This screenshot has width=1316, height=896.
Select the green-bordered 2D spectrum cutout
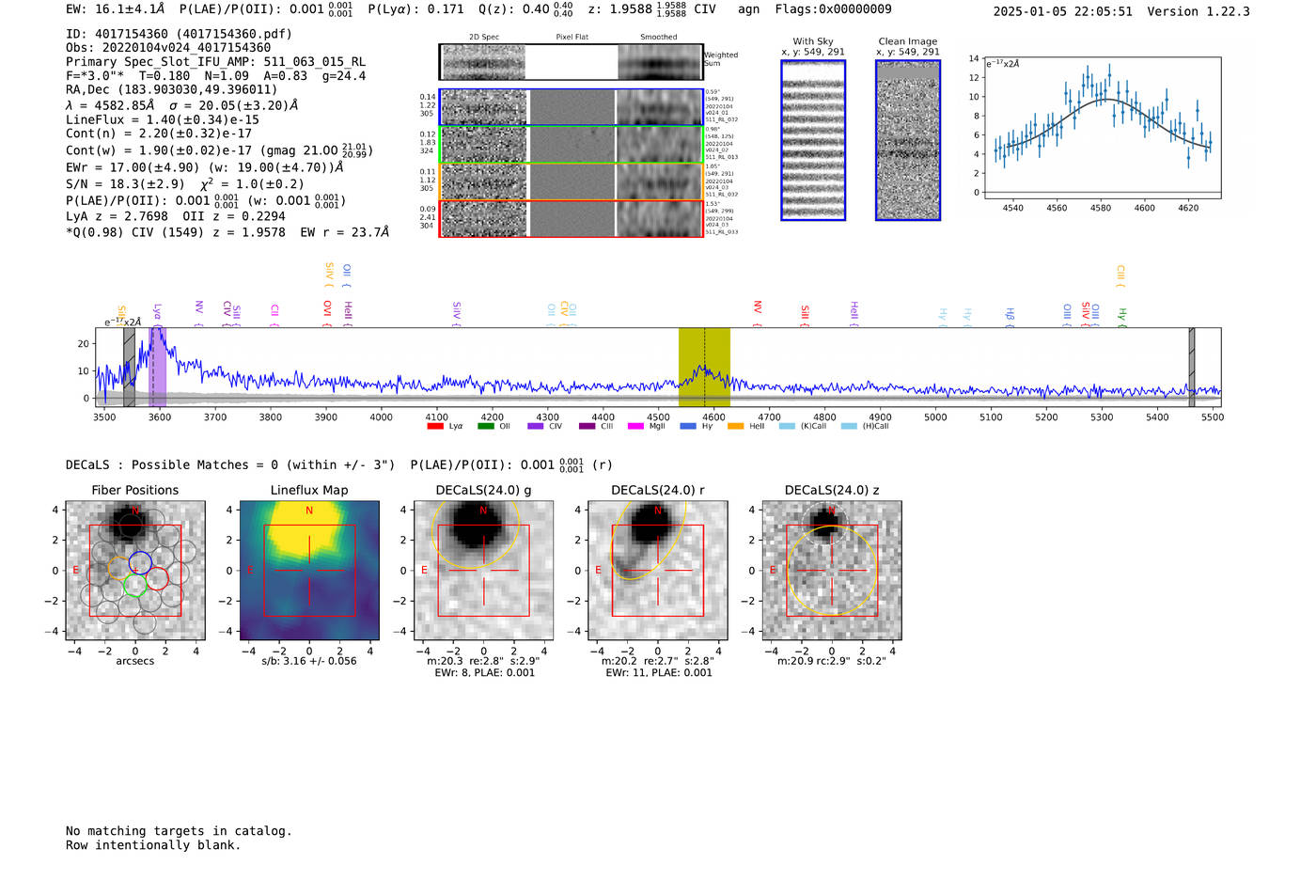click(571, 145)
